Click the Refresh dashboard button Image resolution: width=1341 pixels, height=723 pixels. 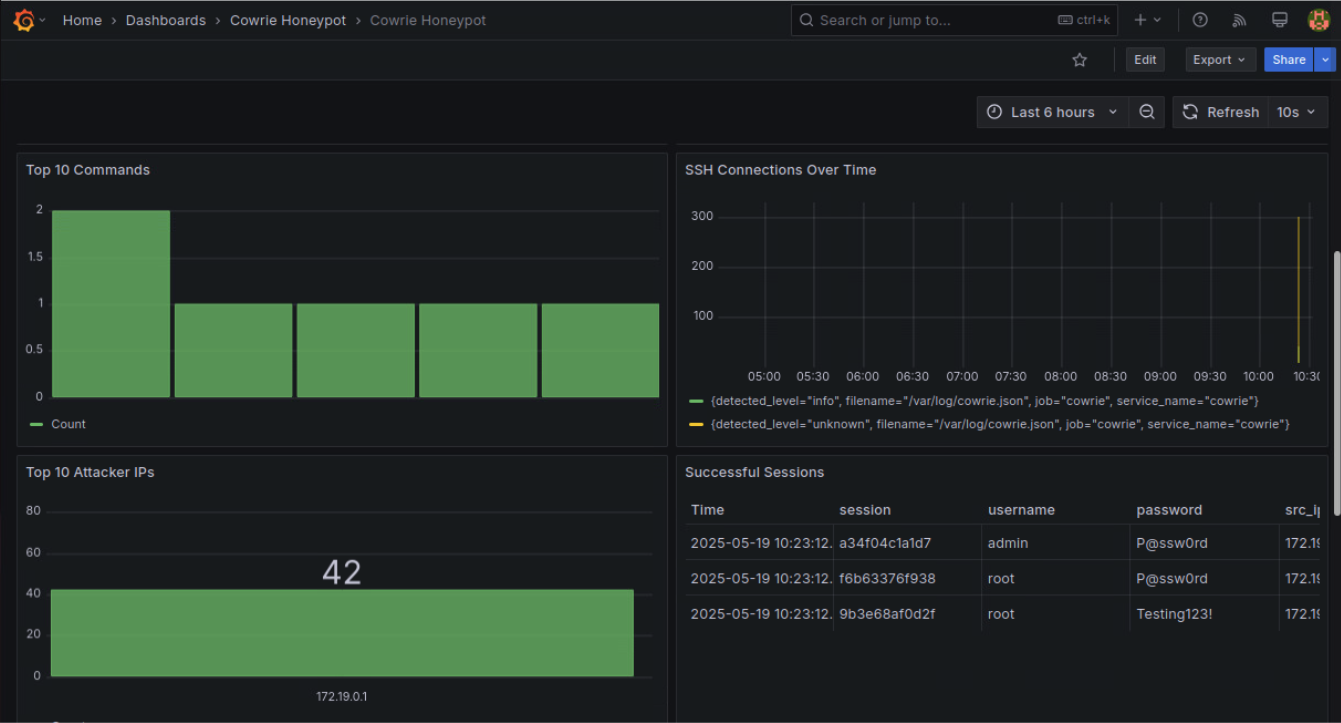(1220, 112)
